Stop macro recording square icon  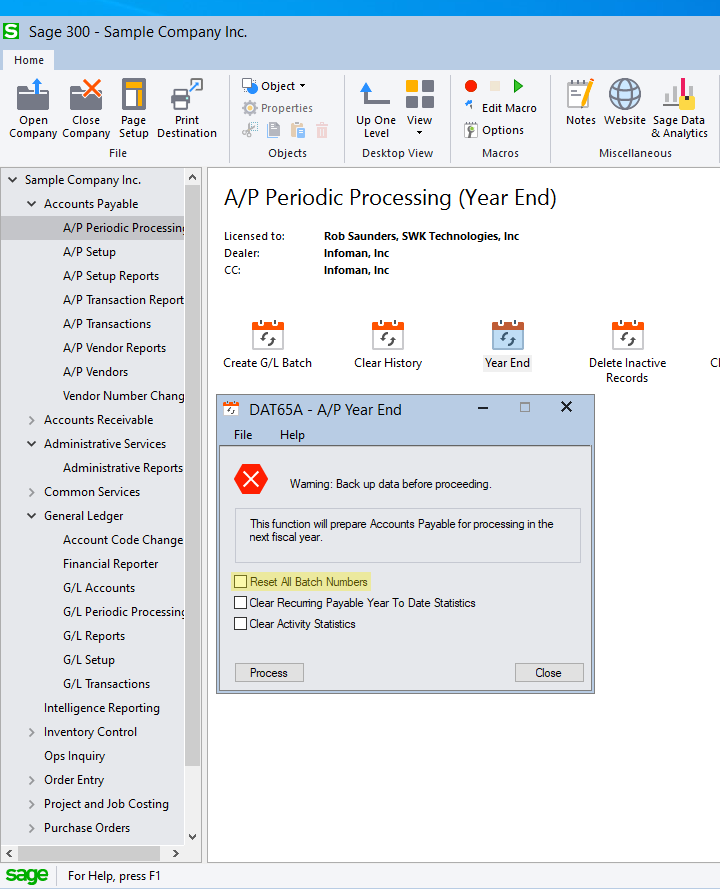tap(495, 86)
